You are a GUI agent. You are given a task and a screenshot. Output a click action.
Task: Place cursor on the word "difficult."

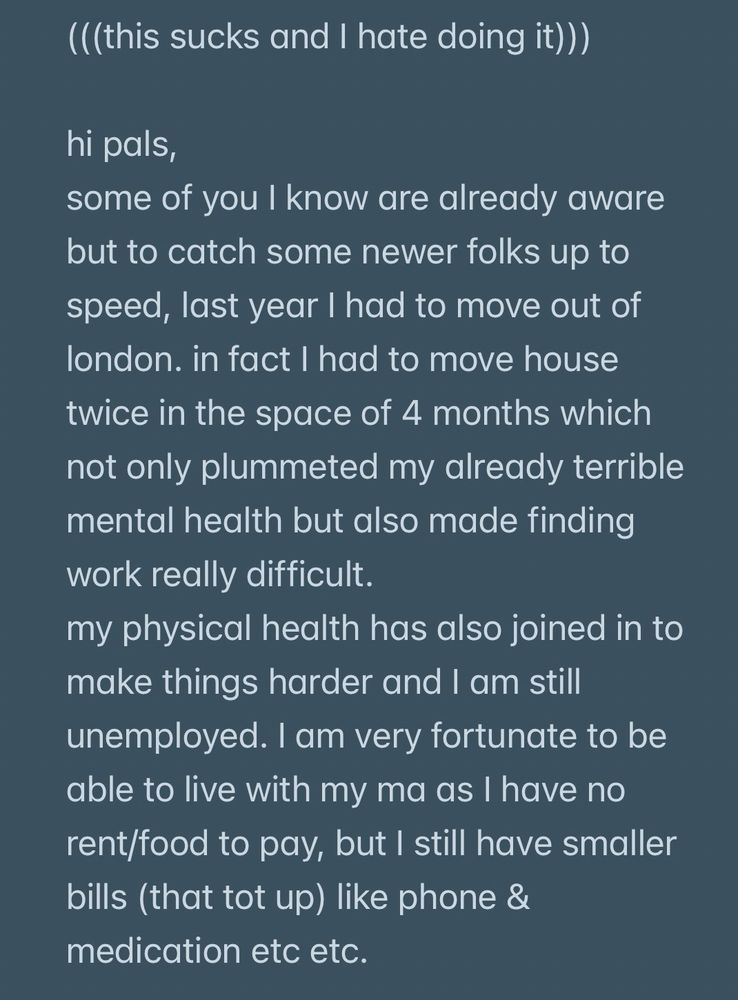click(x=309, y=574)
